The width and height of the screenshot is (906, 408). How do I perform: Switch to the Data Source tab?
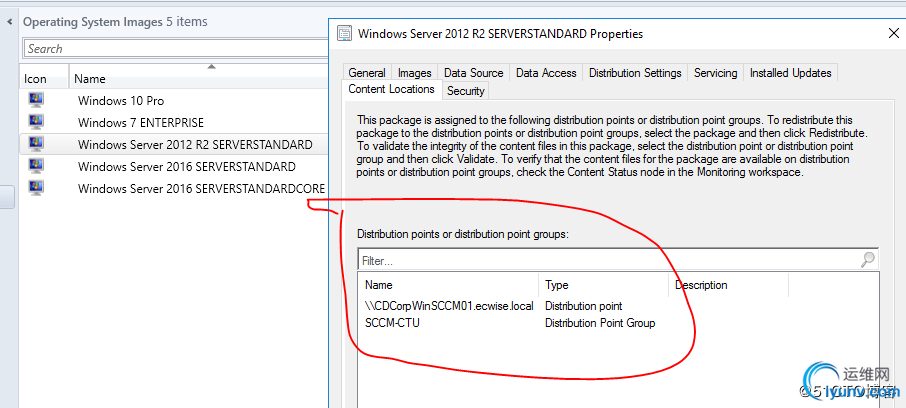click(473, 73)
